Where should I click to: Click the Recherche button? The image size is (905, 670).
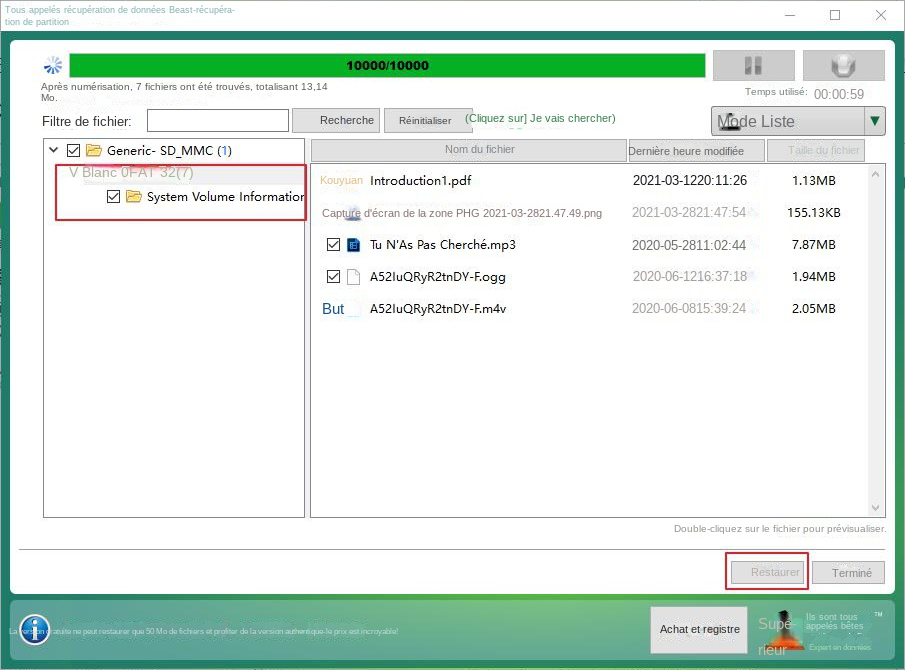tap(336, 120)
